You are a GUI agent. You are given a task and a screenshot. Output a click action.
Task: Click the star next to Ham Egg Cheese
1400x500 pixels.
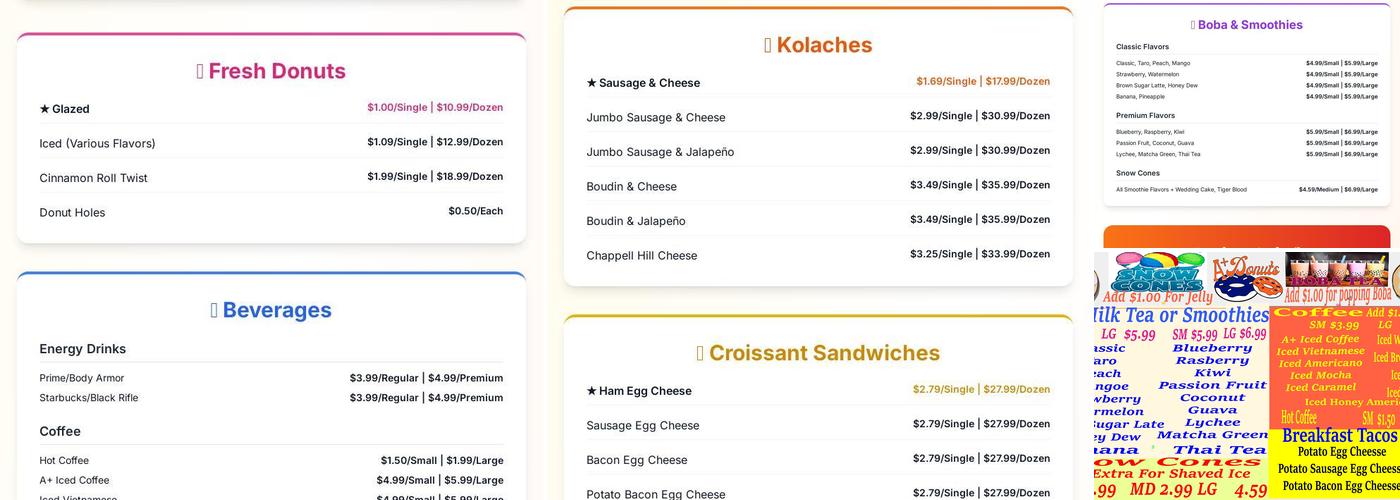pyautogui.click(x=592, y=391)
